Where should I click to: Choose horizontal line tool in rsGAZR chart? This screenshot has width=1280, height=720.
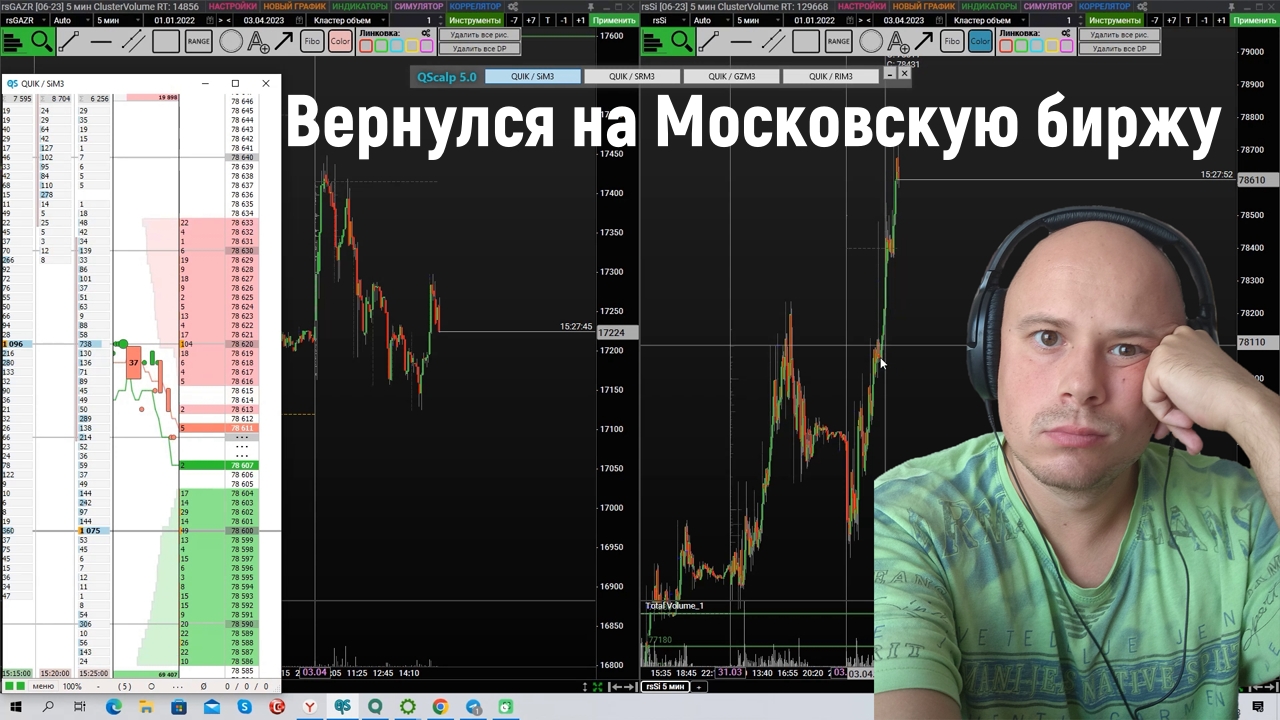coord(101,41)
